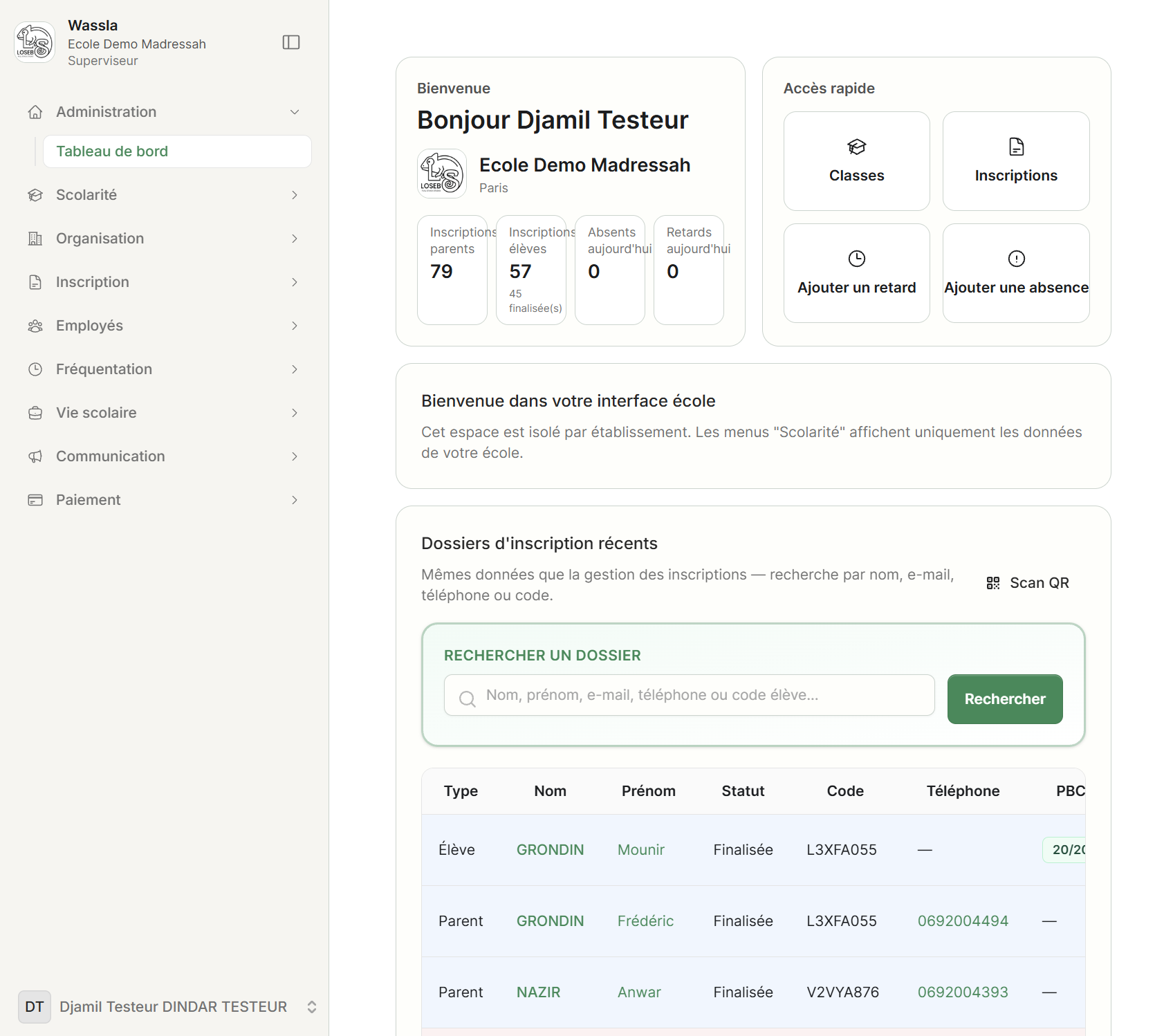Expand the Employés menu chevron
This screenshot has height=1036, width=1173.
coord(295,326)
